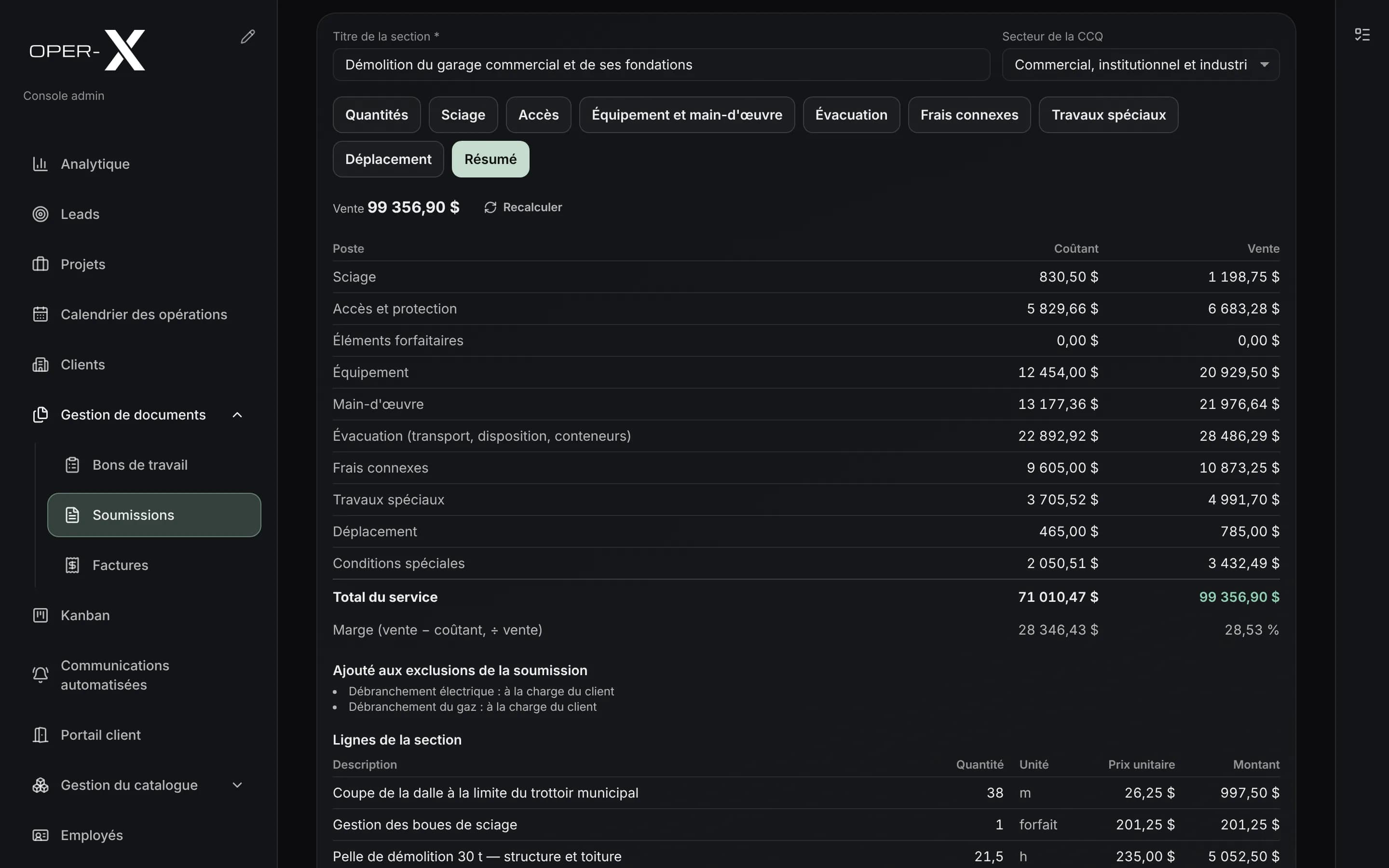1389x868 pixels.
Task: Open the Secteur de la CCQ dropdown
Action: coord(1141,65)
